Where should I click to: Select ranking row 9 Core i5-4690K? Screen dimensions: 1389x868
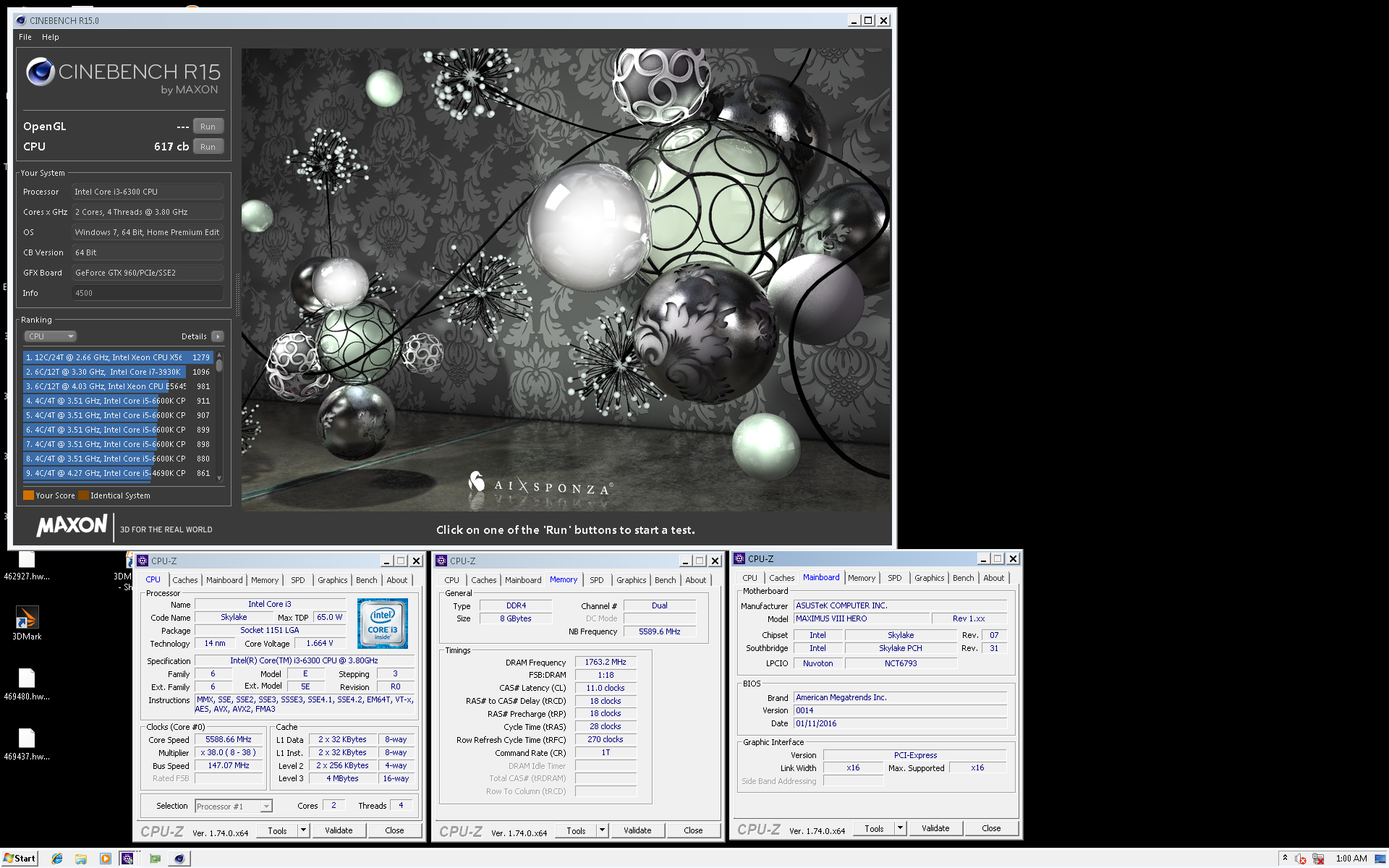click(x=118, y=473)
